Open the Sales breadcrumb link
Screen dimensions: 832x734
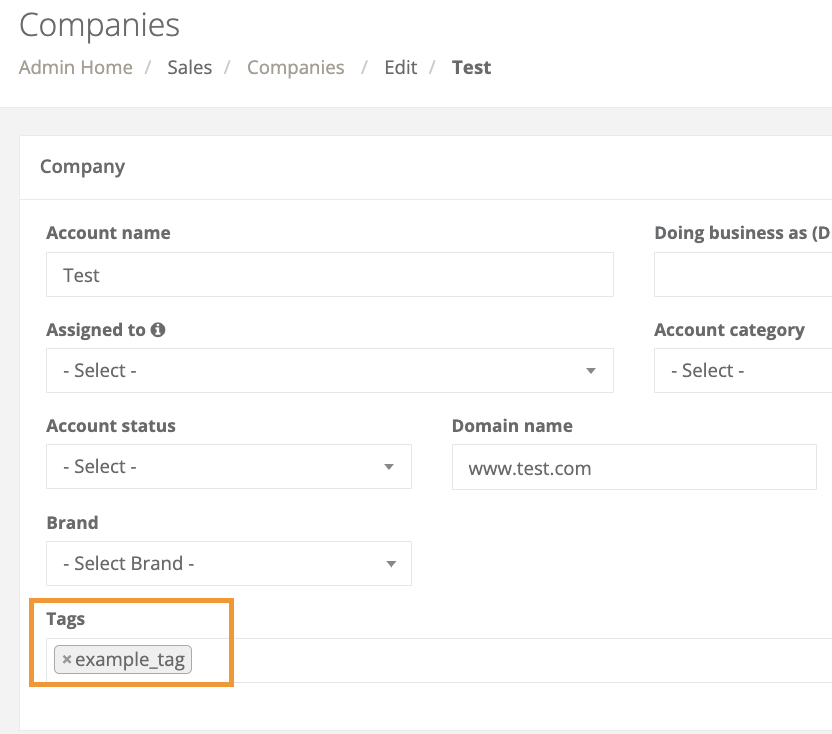coord(189,67)
